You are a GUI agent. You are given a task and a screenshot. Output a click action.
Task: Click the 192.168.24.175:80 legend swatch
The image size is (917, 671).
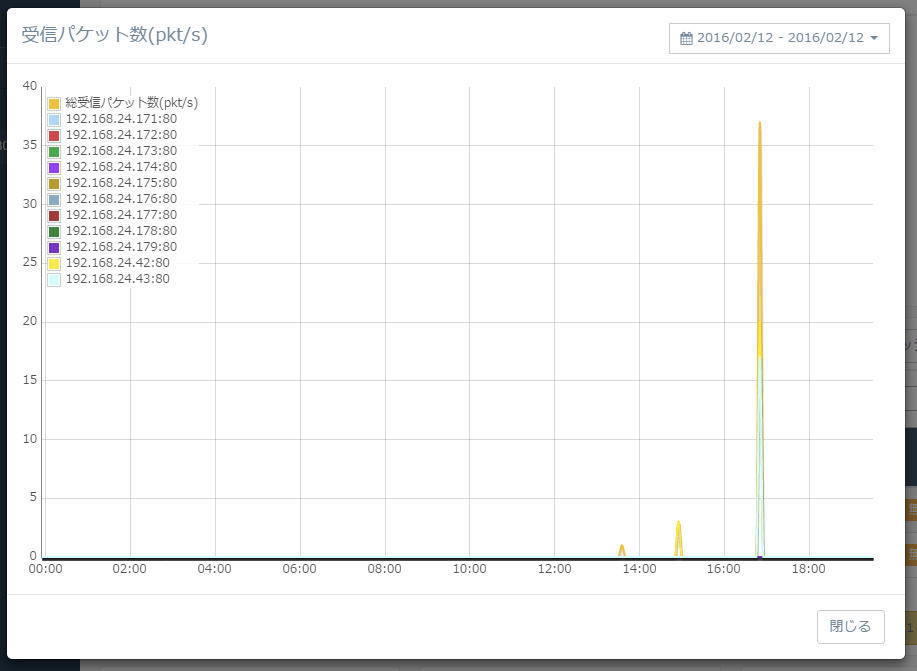(55, 183)
